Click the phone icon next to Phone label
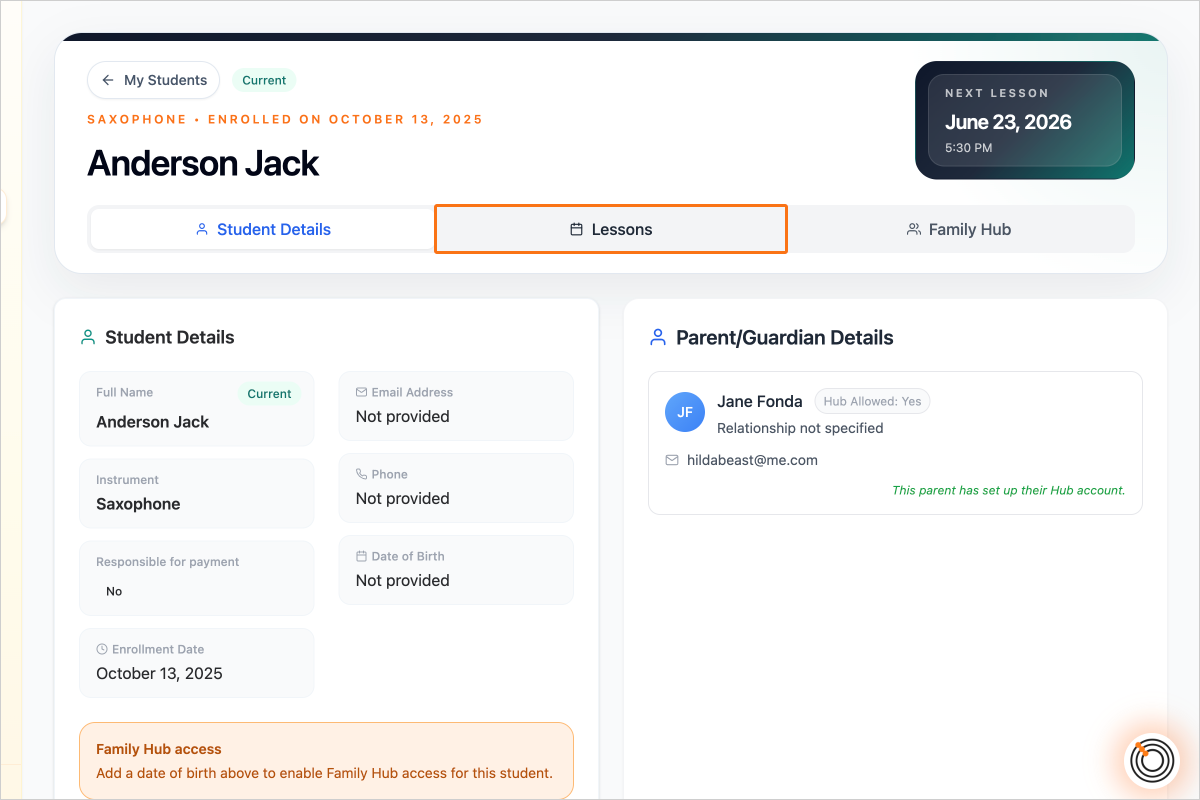The height and width of the screenshot is (800, 1200). (362, 474)
